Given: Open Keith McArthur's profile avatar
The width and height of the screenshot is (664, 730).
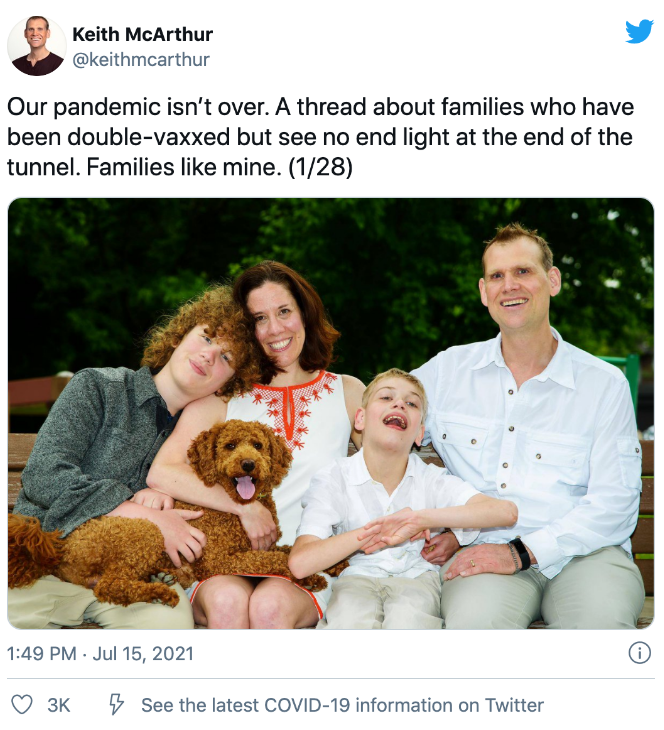Looking at the screenshot, I should (x=37, y=46).
